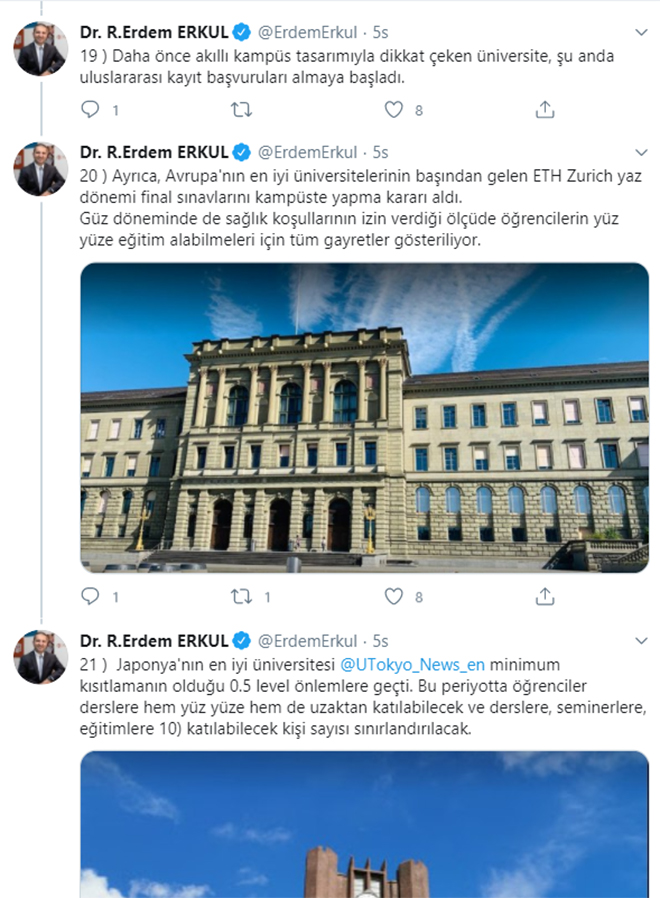The height and width of the screenshot is (898, 660).
Task: Open the Tokyo university tower photo
Action: 364,825
